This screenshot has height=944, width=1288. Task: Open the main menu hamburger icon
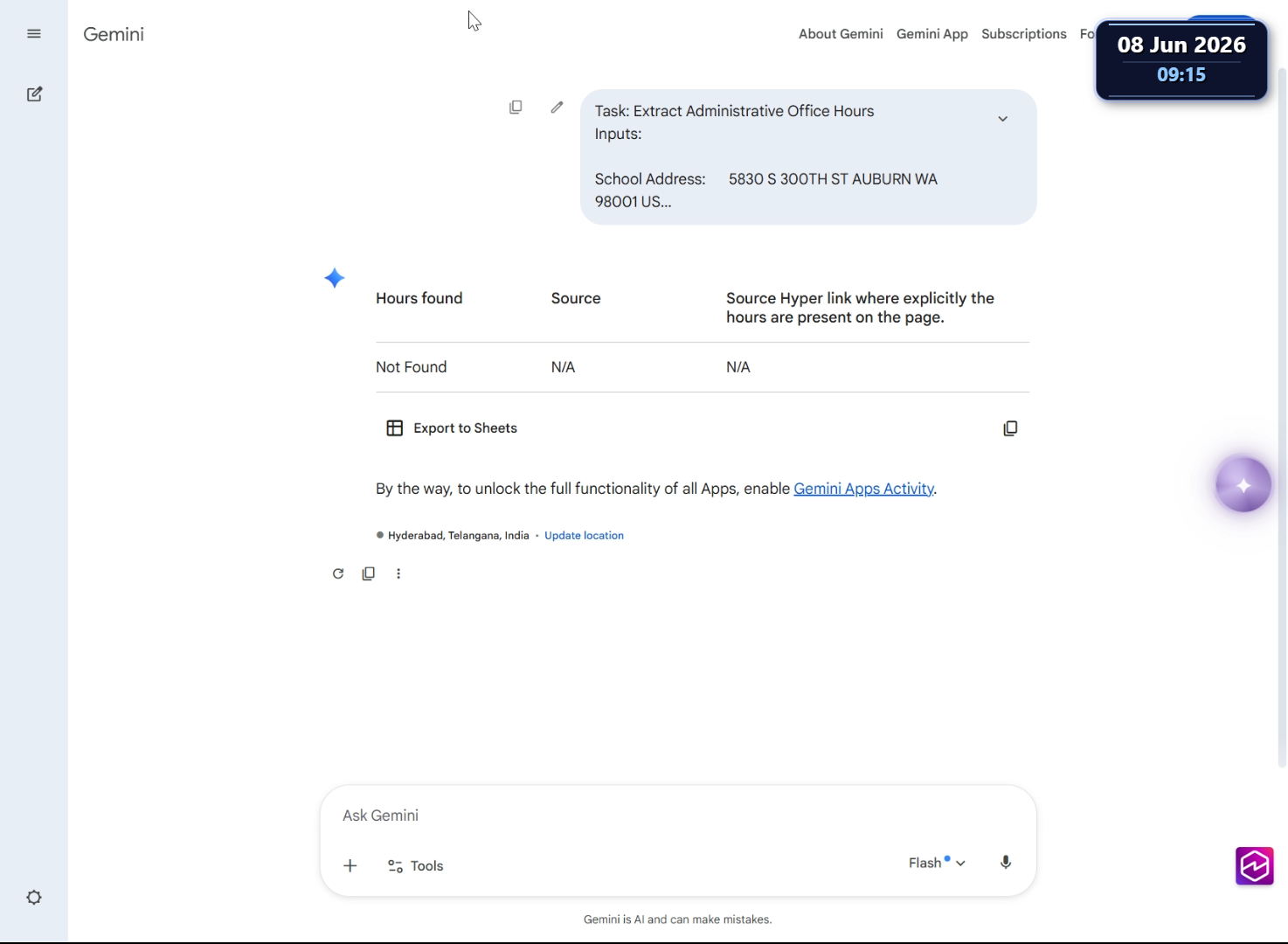click(34, 34)
